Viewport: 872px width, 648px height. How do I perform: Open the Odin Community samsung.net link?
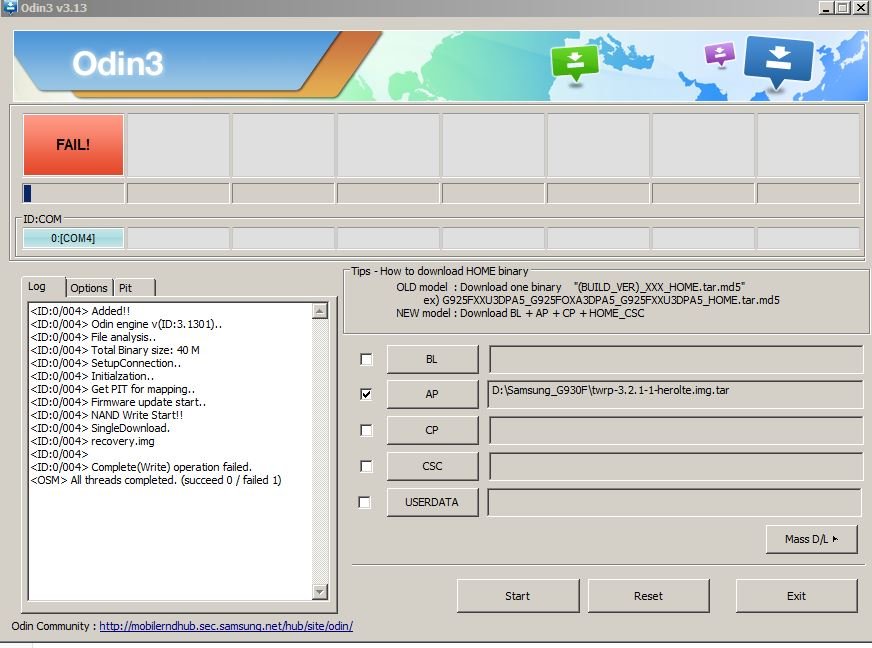coord(226,626)
